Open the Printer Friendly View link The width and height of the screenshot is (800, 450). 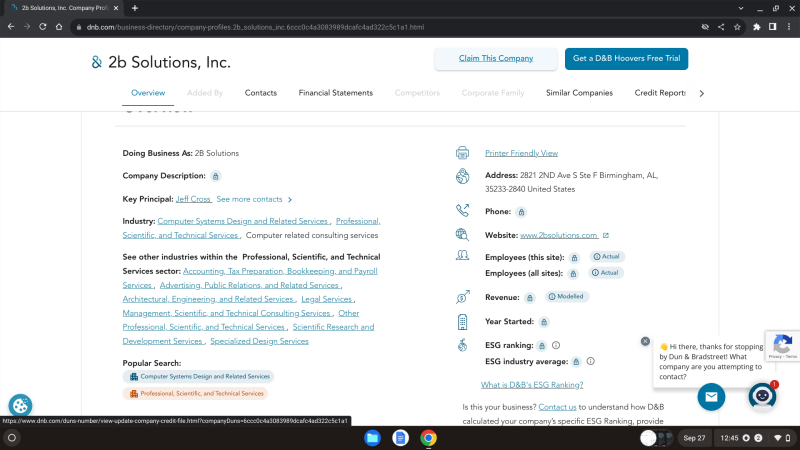coord(521,153)
